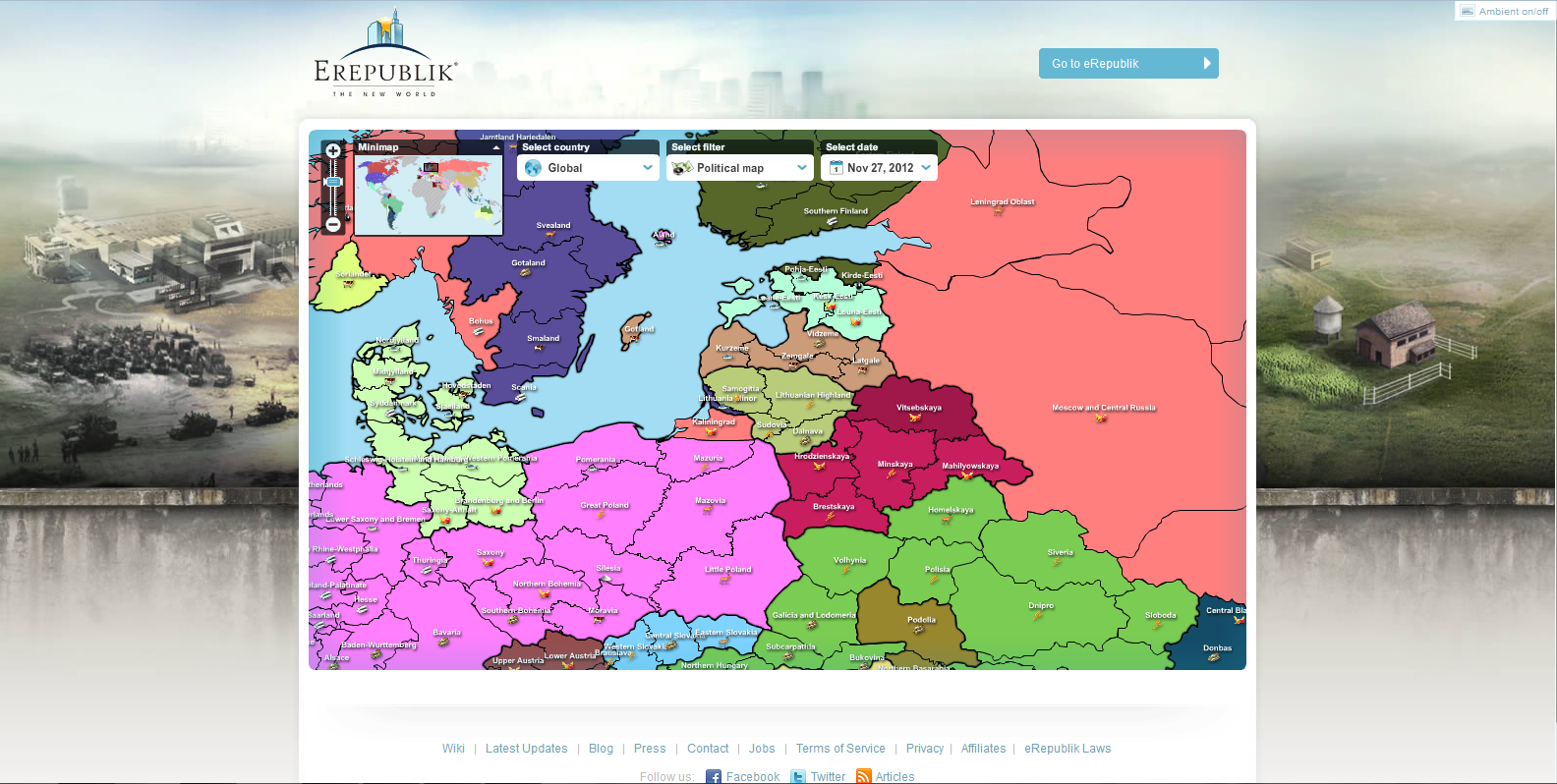Click the world minimap thumbnail
This screenshot has height=784, width=1557.
point(429,195)
